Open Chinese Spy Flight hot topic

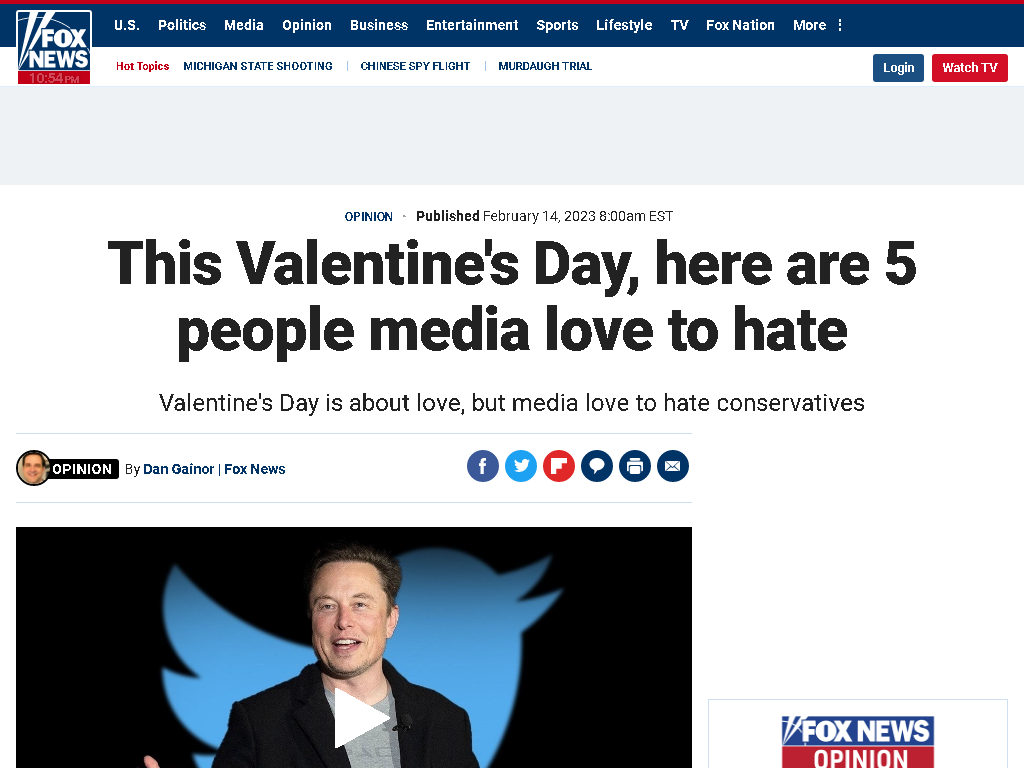pos(415,66)
